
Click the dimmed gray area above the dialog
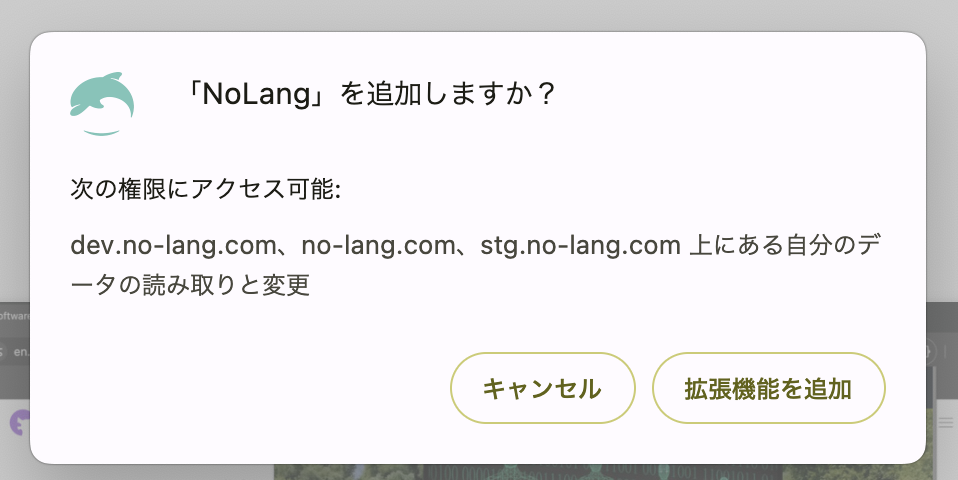(479, 15)
